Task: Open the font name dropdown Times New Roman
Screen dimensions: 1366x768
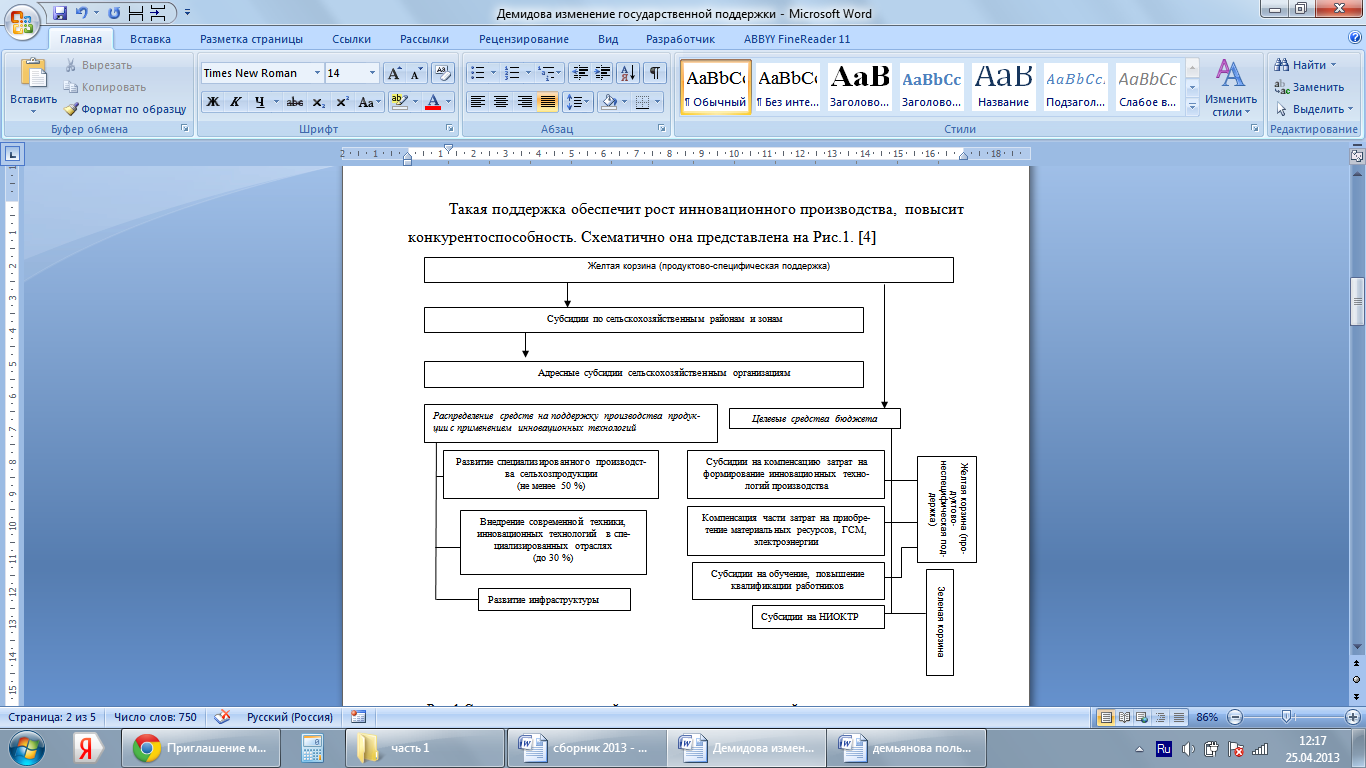Action: pyautogui.click(x=317, y=73)
